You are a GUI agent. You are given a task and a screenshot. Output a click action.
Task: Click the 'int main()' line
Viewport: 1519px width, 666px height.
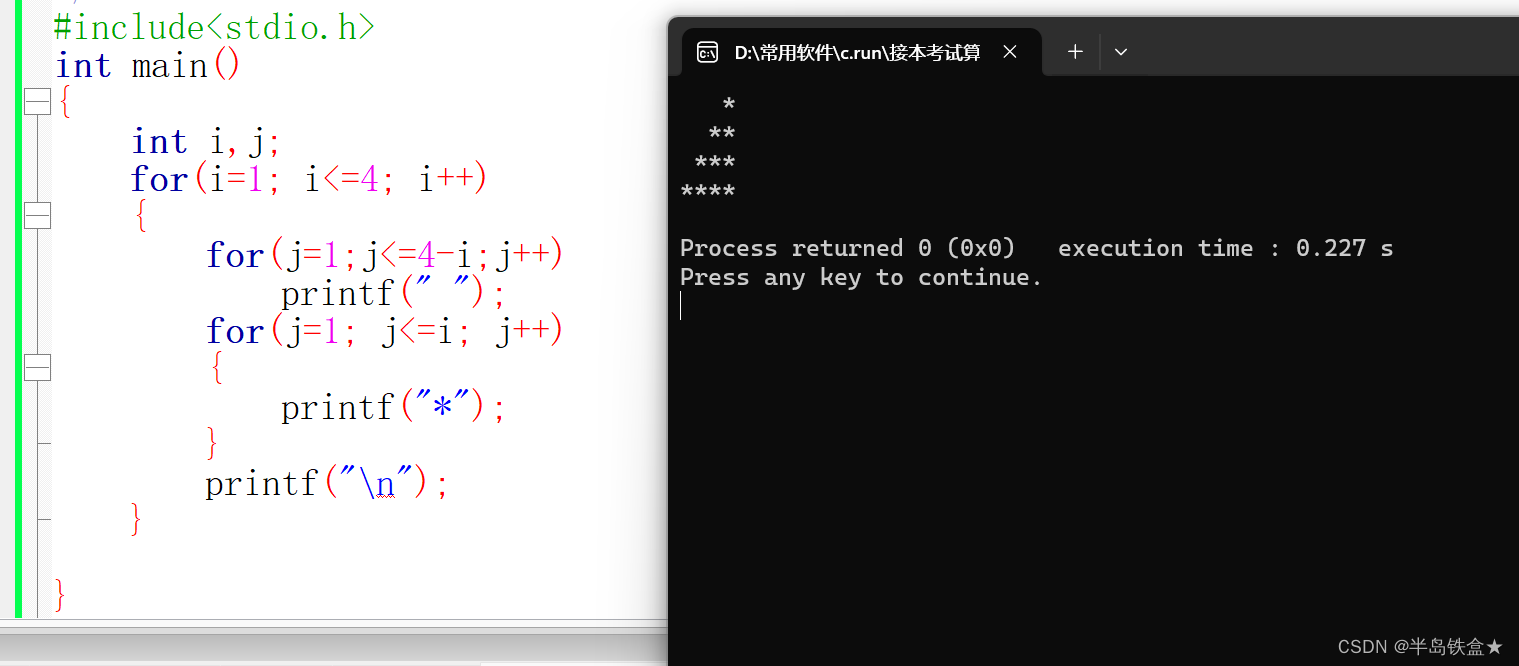click(148, 66)
